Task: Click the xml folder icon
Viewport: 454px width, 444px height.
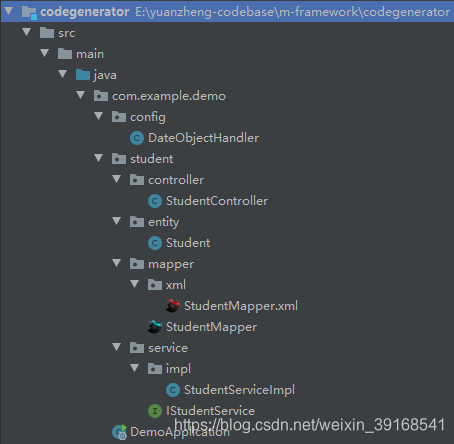Action: (x=155, y=285)
